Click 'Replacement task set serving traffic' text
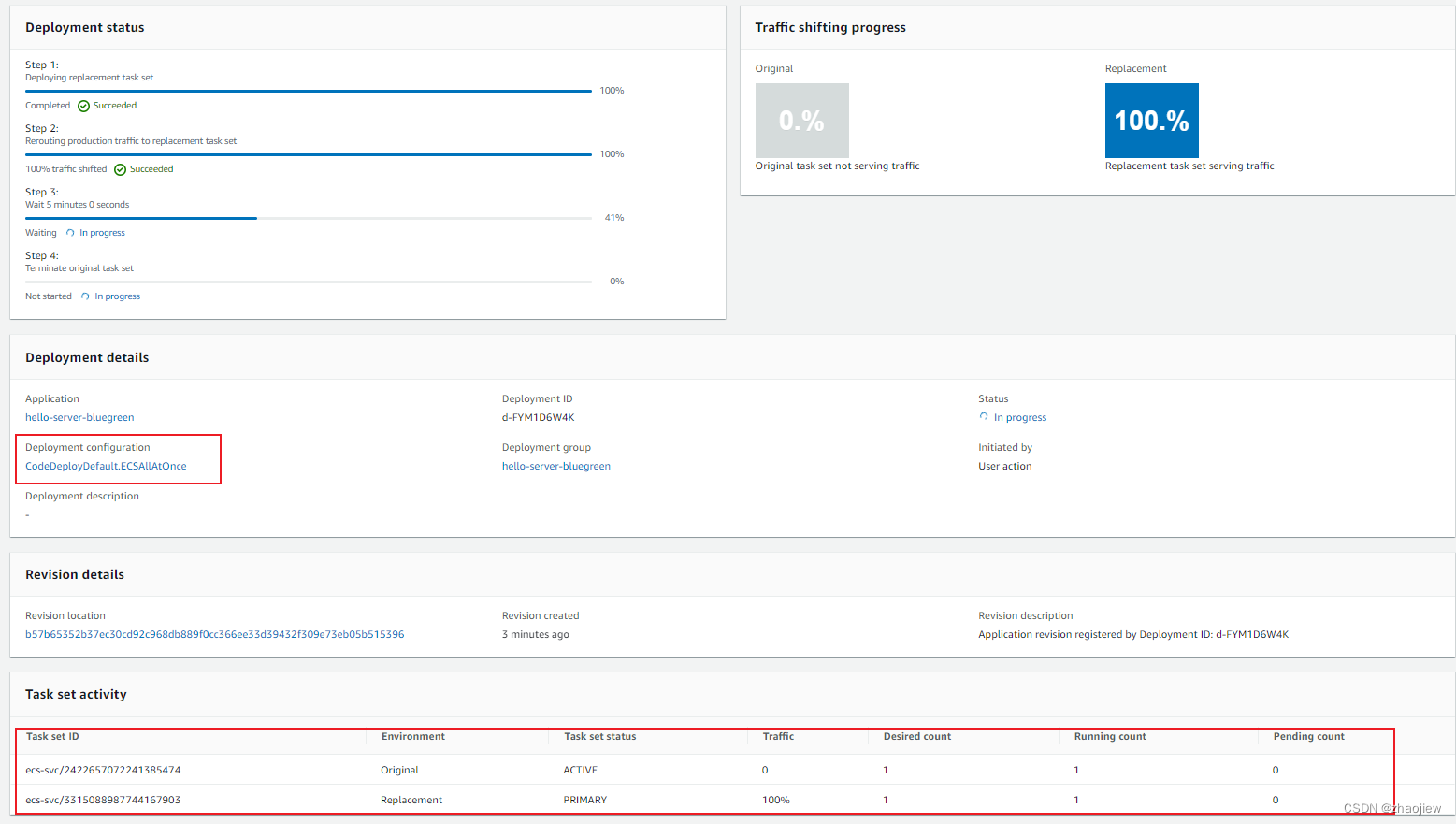 [1189, 166]
